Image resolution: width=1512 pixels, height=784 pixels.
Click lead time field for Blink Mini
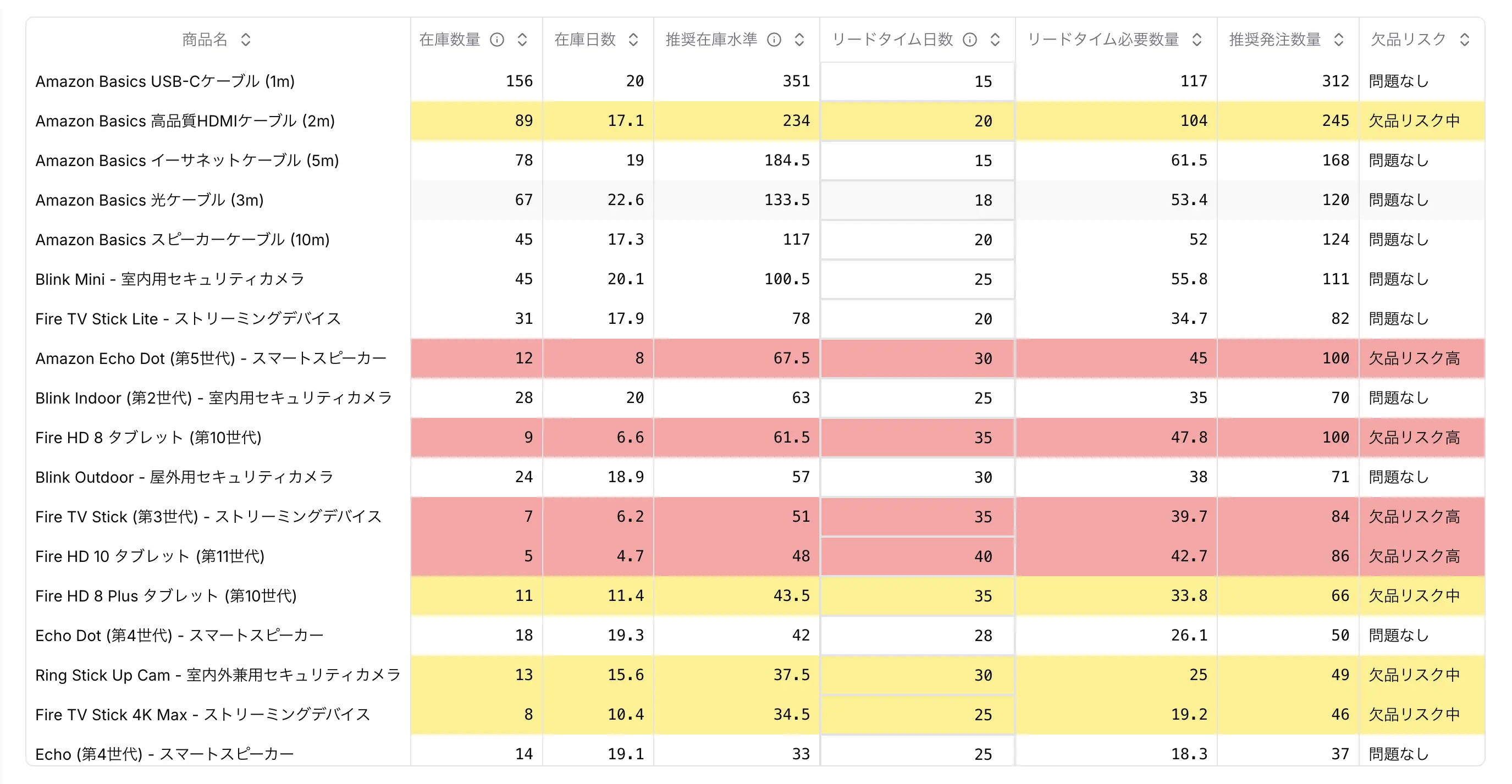coord(917,279)
